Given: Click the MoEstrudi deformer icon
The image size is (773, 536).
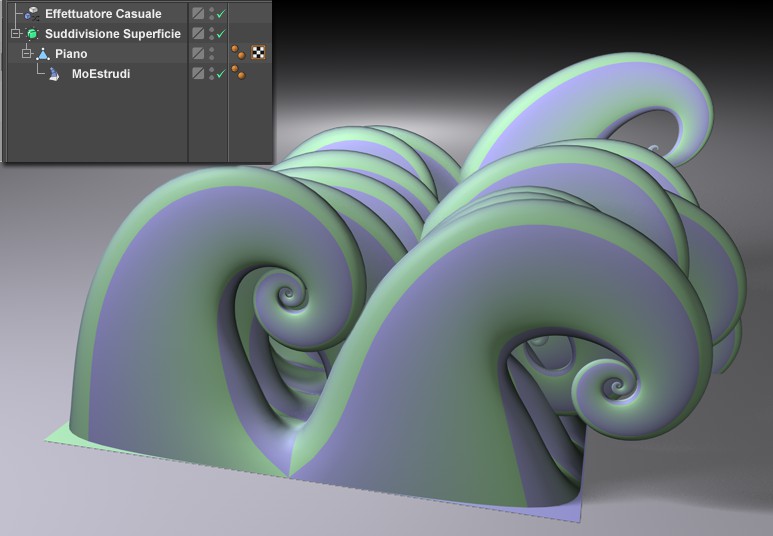Looking at the screenshot, I should pos(54,74).
